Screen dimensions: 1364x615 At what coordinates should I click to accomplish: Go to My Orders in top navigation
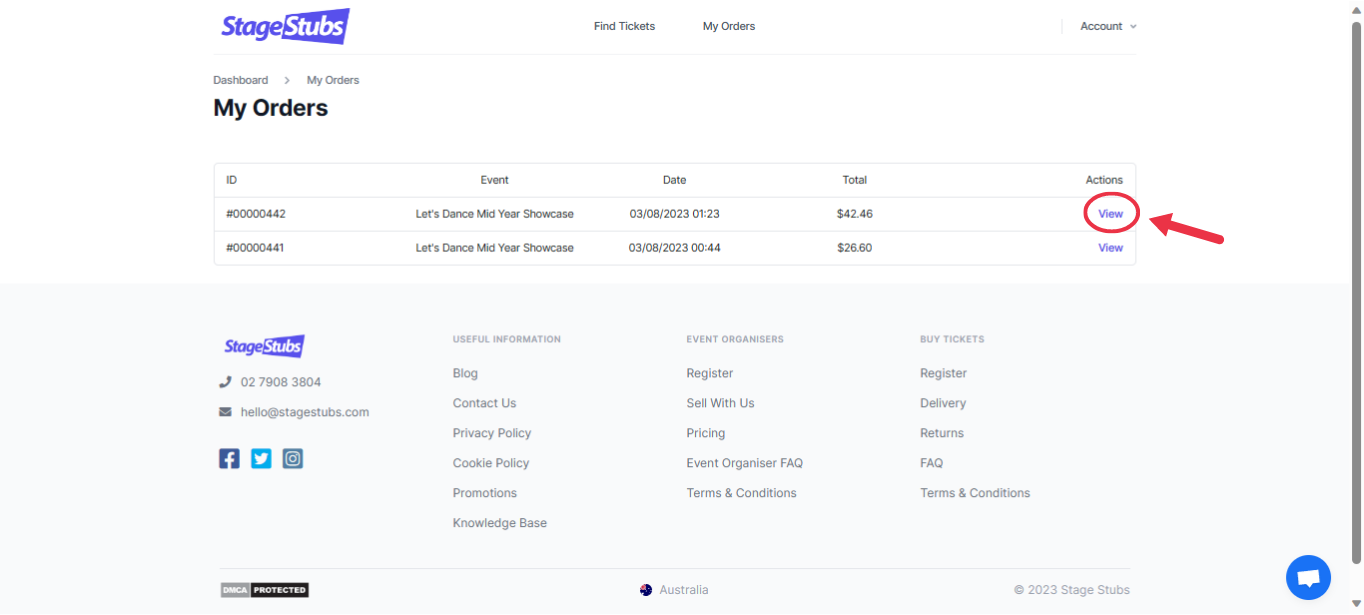(728, 27)
